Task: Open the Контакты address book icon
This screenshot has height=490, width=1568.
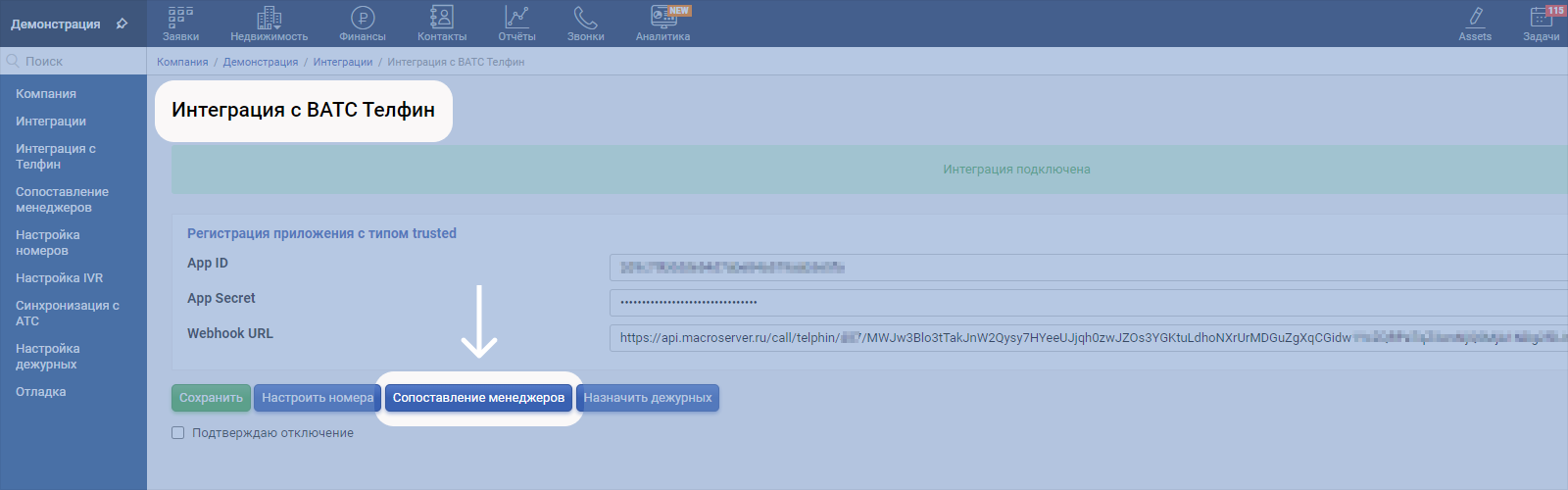Action: tap(442, 18)
